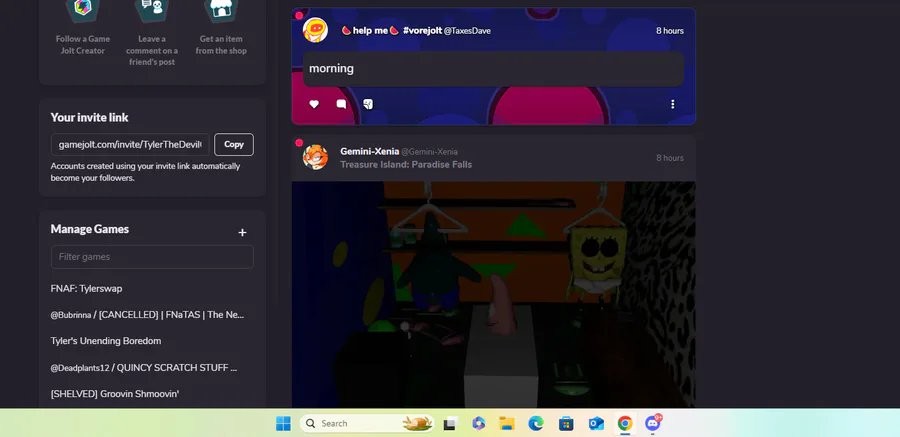Click the taskbar Search box
Image resolution: width=900 pixels, height=437 pixels.
367,424
